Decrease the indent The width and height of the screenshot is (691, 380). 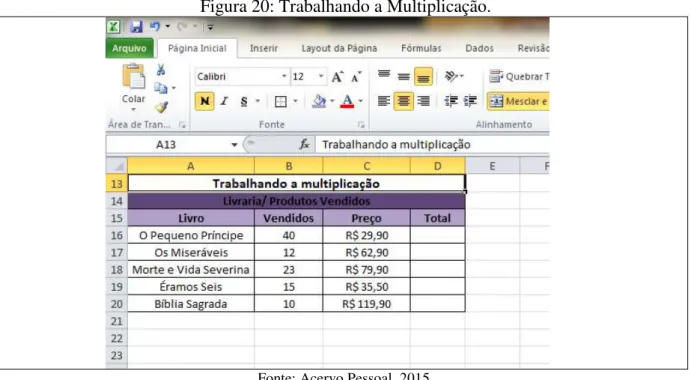[451, 101]
